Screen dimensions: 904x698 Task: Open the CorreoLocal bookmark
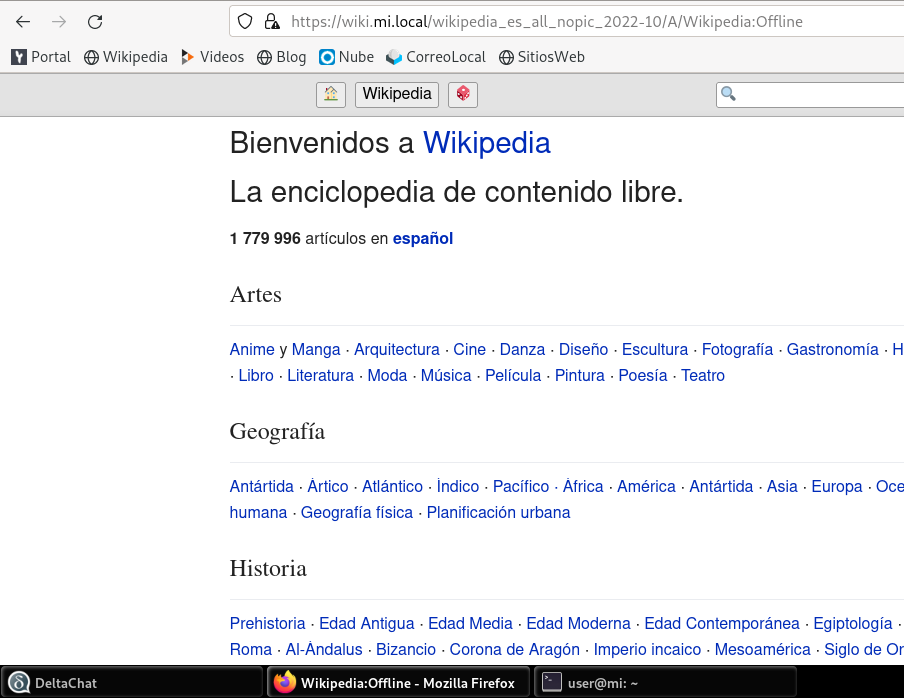(x=436, y=57)
